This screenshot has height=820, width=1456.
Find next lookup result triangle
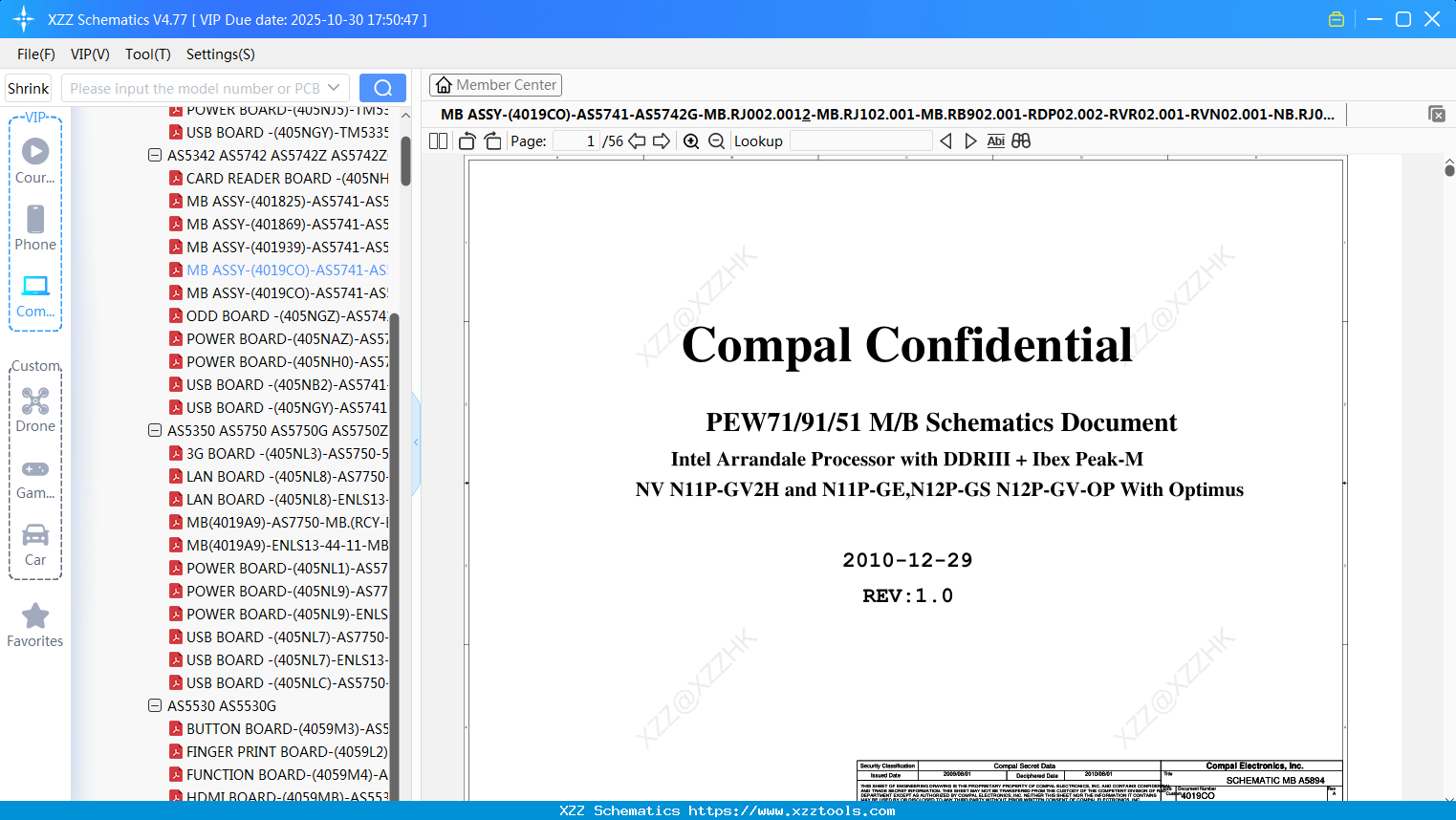point(970,140)
